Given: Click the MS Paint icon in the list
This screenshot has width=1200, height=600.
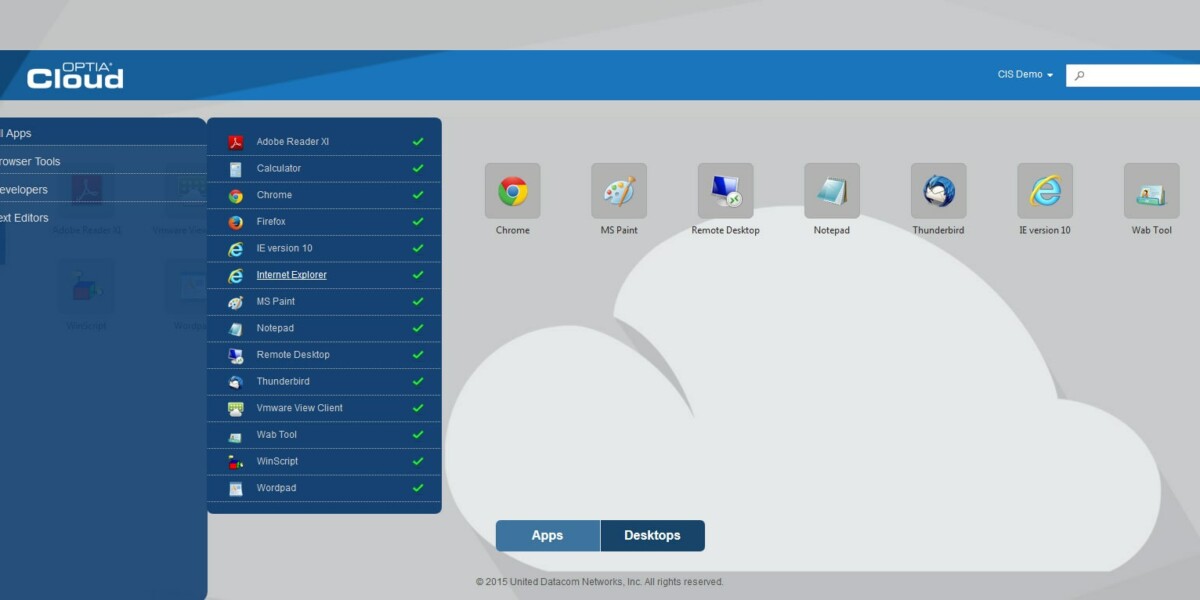Looking at the screenshot, I should (x=236, y=302).
